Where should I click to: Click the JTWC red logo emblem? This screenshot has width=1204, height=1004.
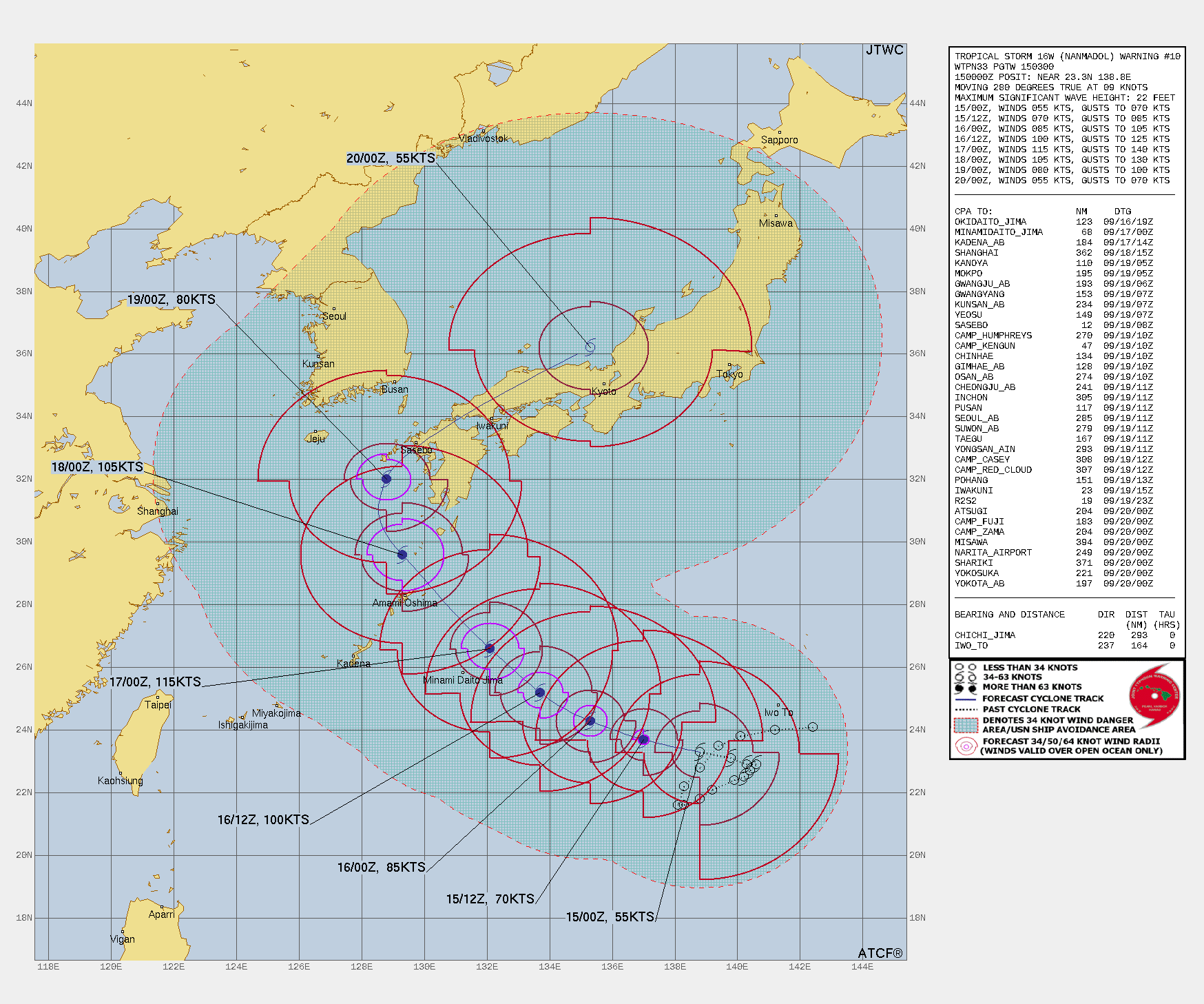pos(1154,696)
